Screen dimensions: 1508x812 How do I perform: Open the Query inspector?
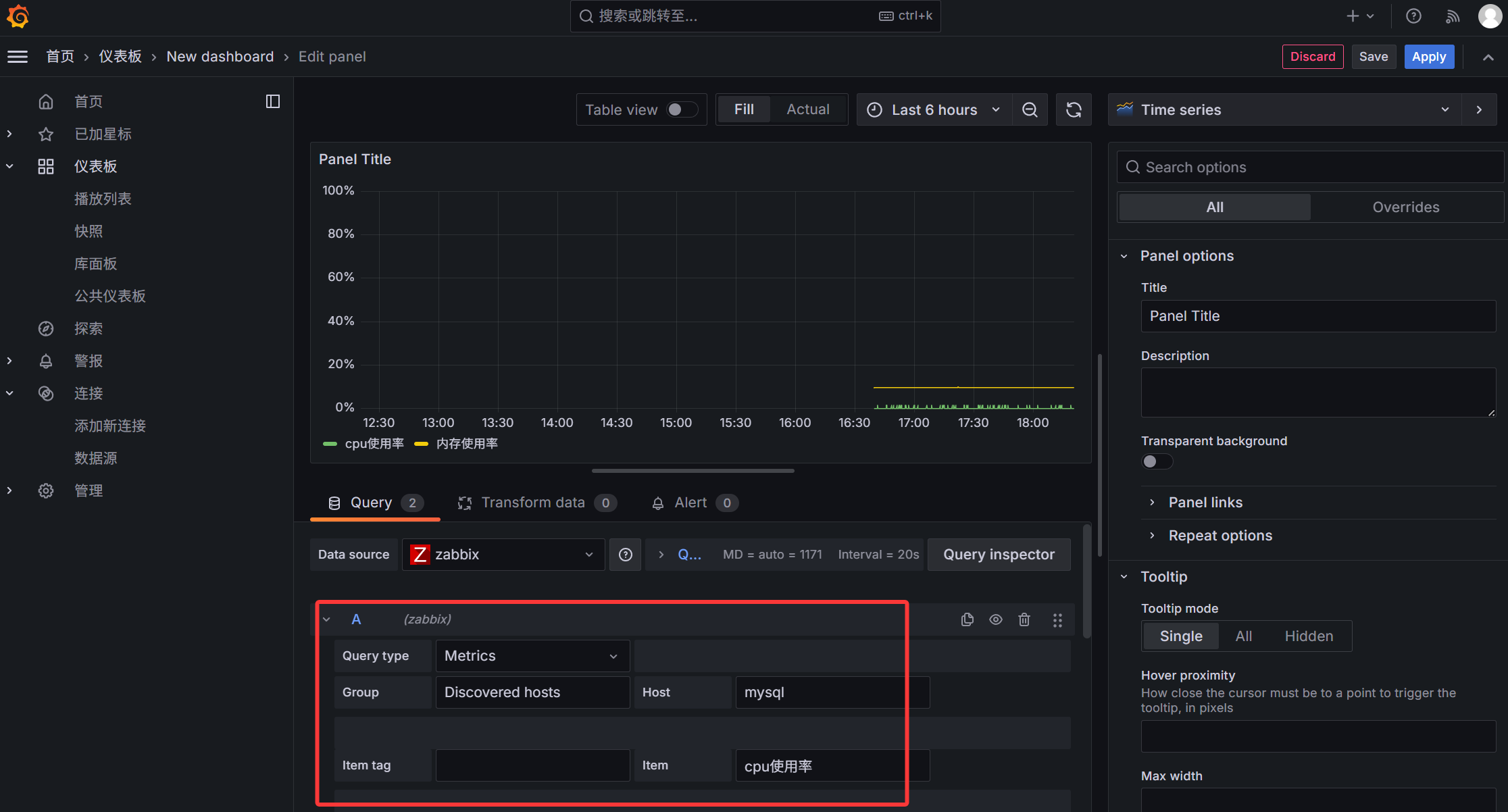click(x=999, y=555)
